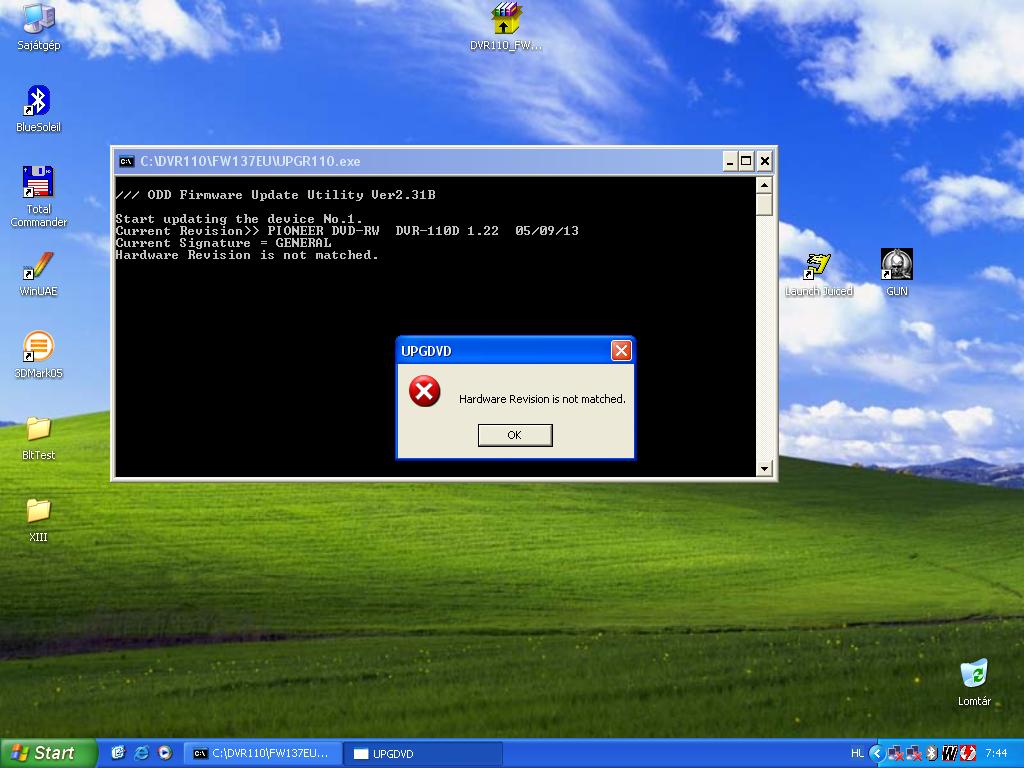Select the WinUAE desktop shortcut

point(38,267)
